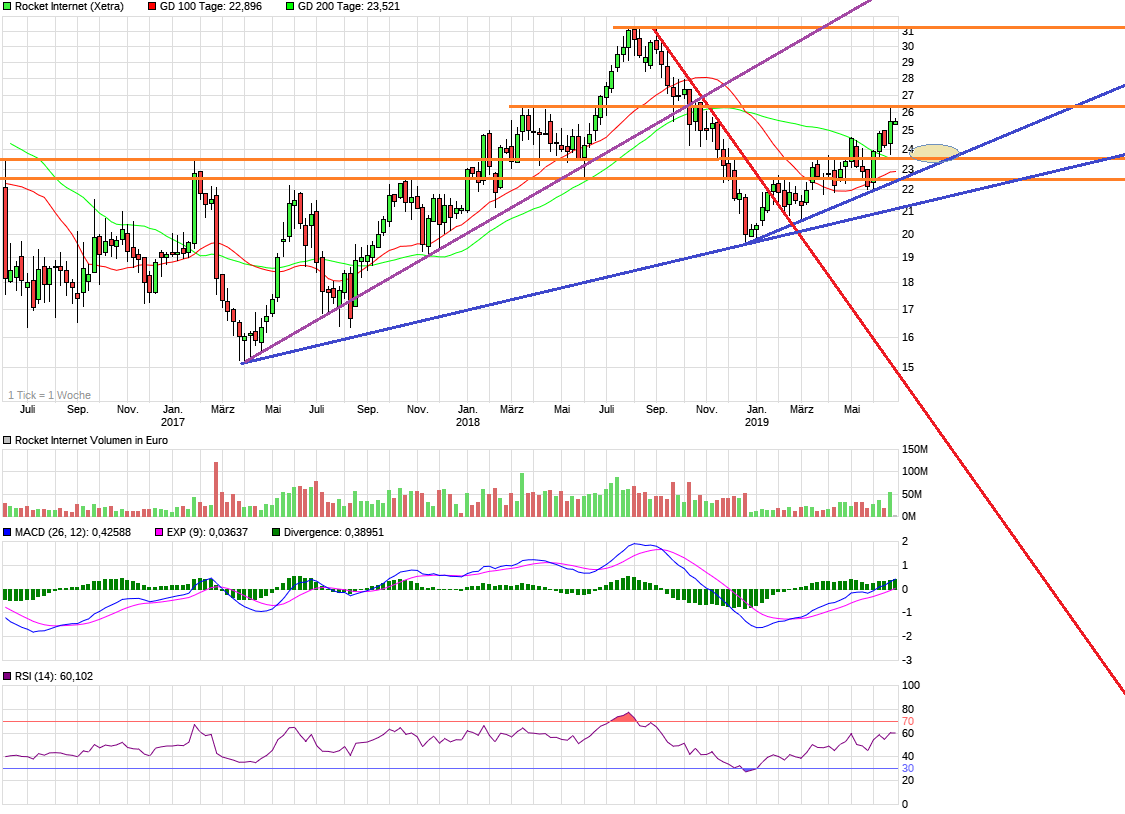Click the 26 price level label
Screen dimensions: 1125x814
908,113
